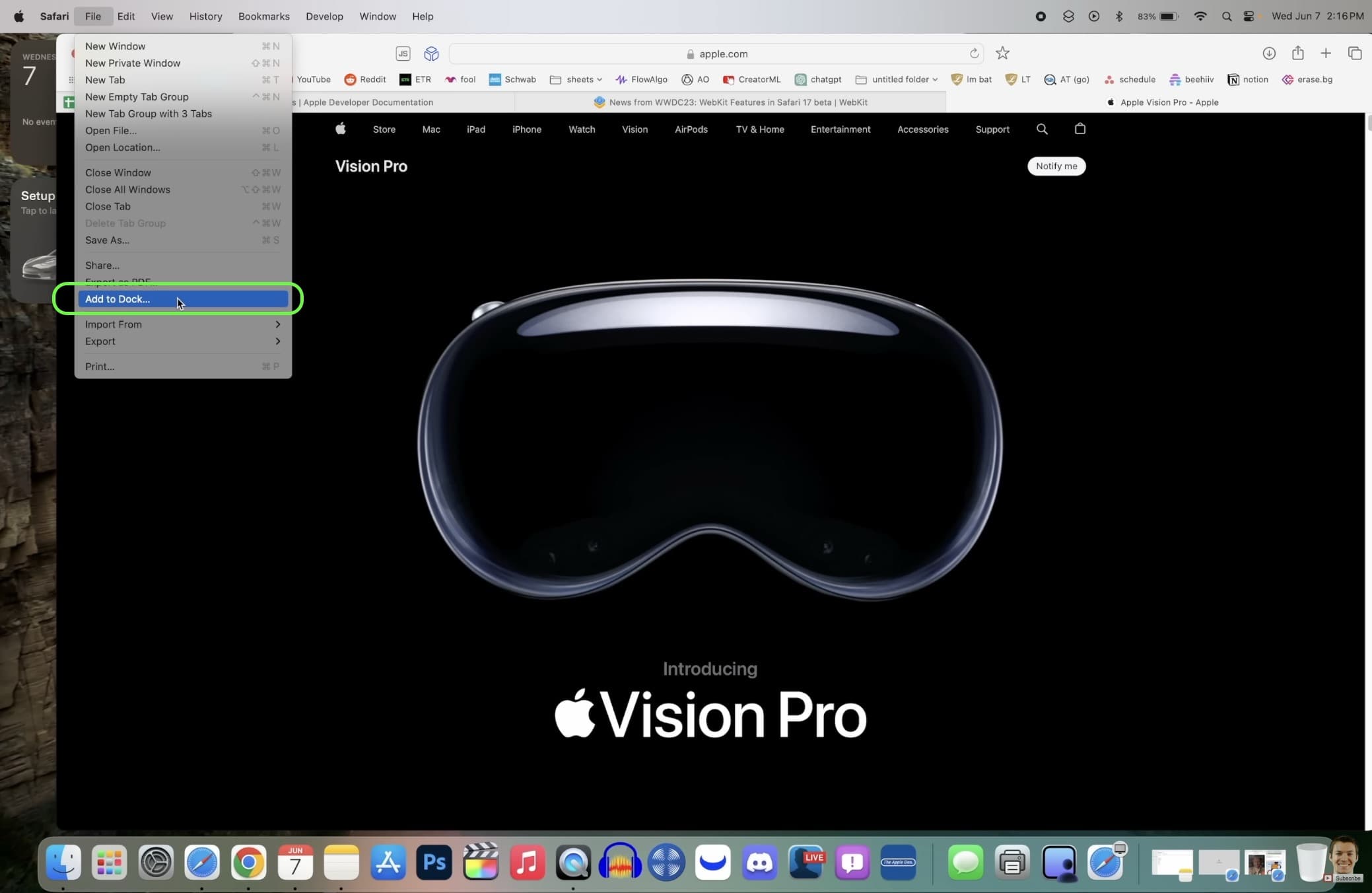Click the search magnifier on Apple navbar
1372x893 pixels.
pos(1042,129)
